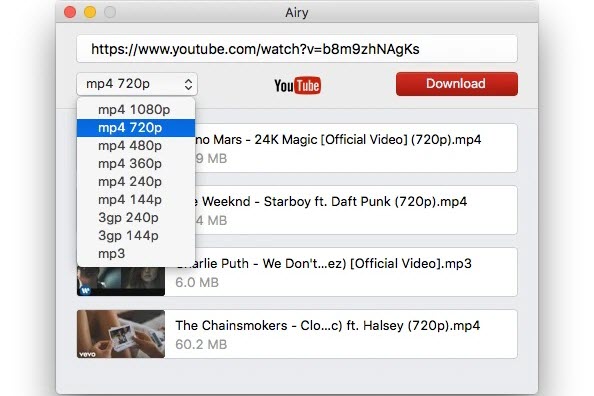Click the YouTube logo
Viewport: 594px width, 396px height.
pyautogui.click(x=297, y=86)
